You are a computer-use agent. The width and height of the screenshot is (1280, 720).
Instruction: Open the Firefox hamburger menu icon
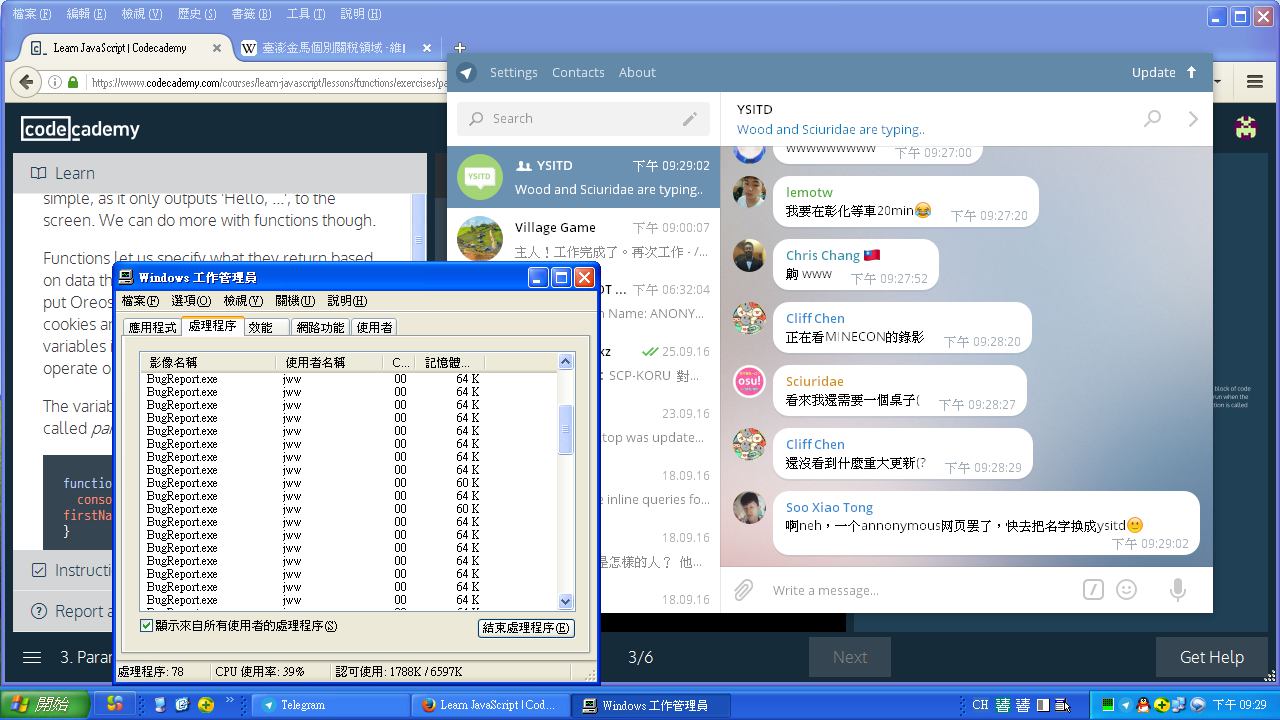coord(1255,82)
